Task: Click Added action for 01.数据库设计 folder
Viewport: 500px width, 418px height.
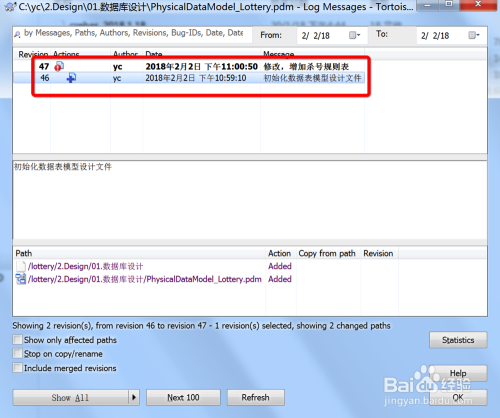Action: pos(280,266)
